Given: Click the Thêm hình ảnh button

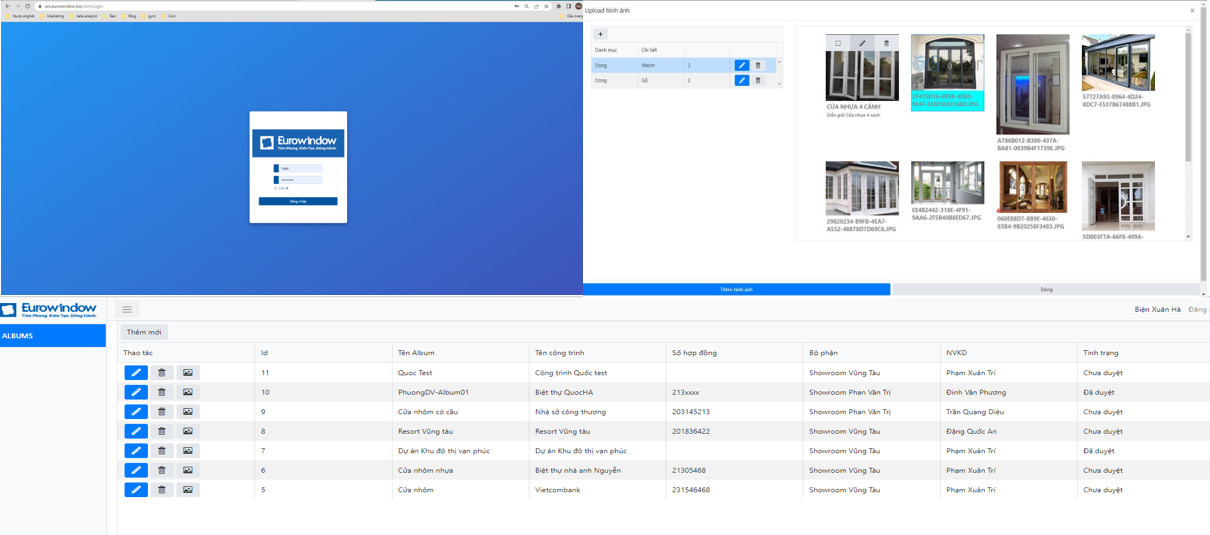Looking at the screenshot, I should pos(736,290).
